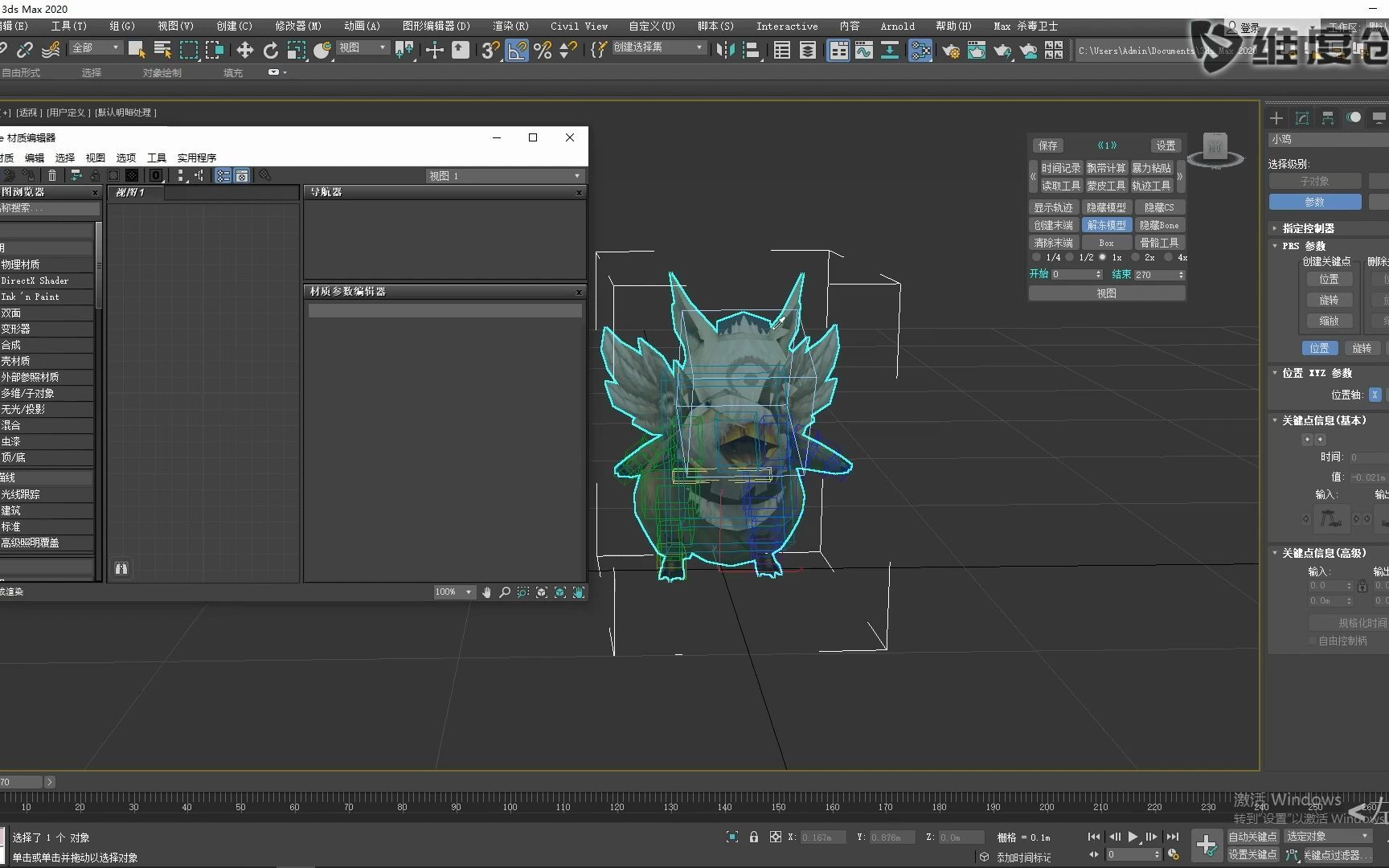Open the Arnold menu
1389x868 pixels.
[x=897, y=26]
